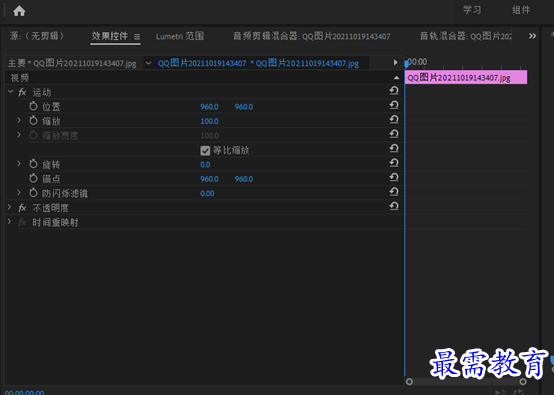Edit 位置 X value 960.0
Viewport: 554px width, 395px height.
(209, 107)
